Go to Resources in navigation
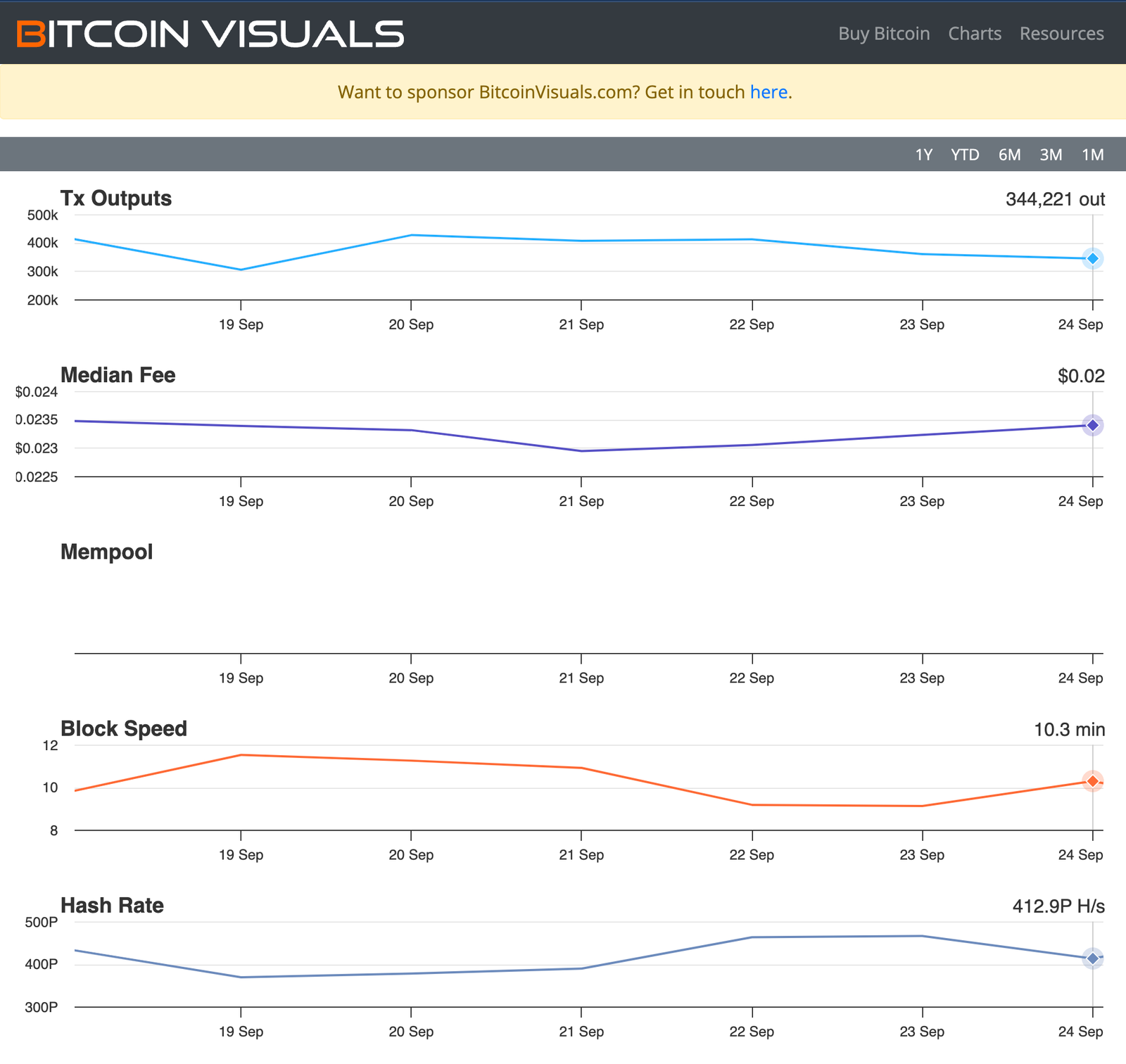Screen dimensions: 1126x1064 pyautogui.click(x=1061, y=34)
